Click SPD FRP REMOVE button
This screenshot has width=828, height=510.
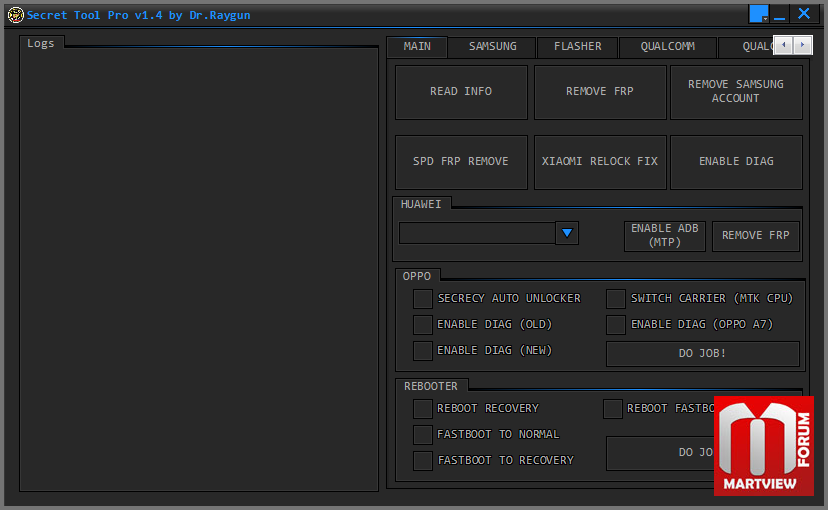pyautogui.click(x=461, y=162)
